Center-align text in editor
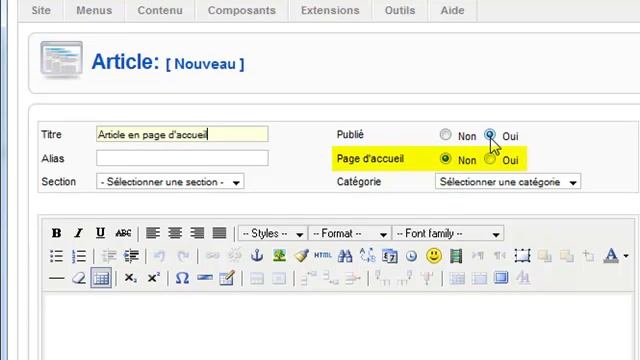640x360 pixels. (175, 233)
